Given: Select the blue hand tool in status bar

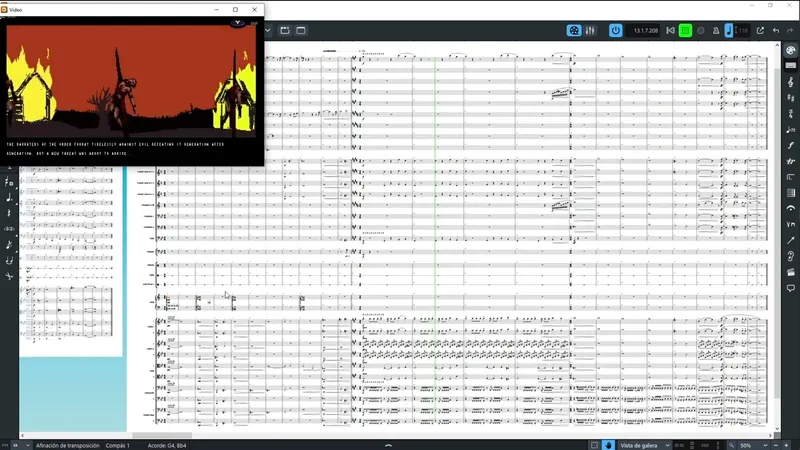Looking at the screenshot, I should point(608,445).
